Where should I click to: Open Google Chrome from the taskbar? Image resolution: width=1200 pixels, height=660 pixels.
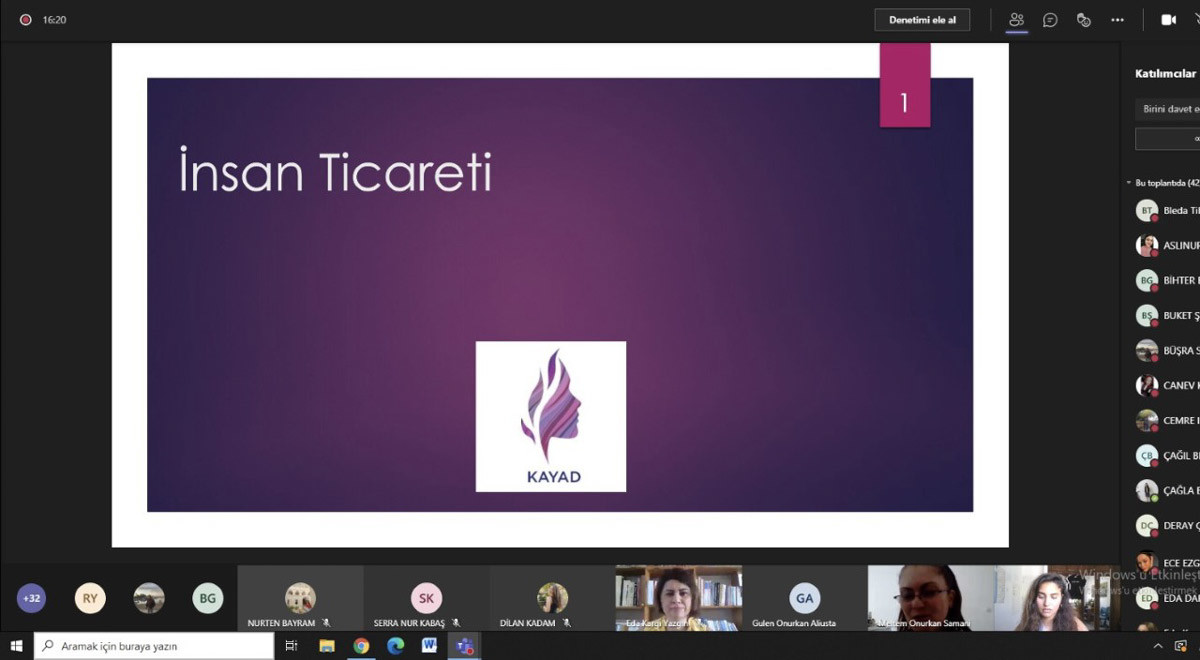361,646
